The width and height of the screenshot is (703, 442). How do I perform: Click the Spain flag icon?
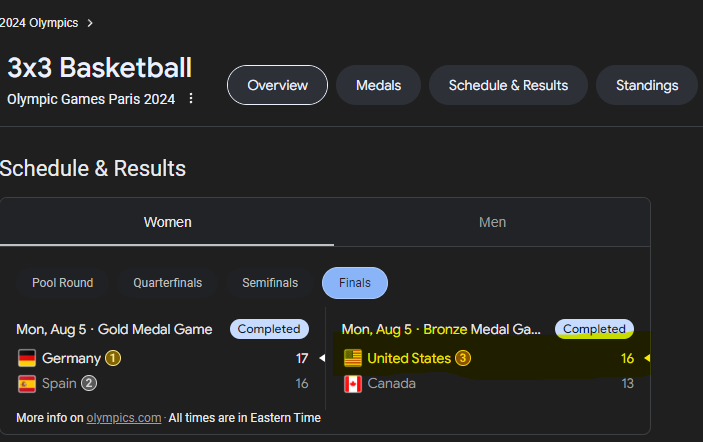pyautogui.click(x=27, y=384)
